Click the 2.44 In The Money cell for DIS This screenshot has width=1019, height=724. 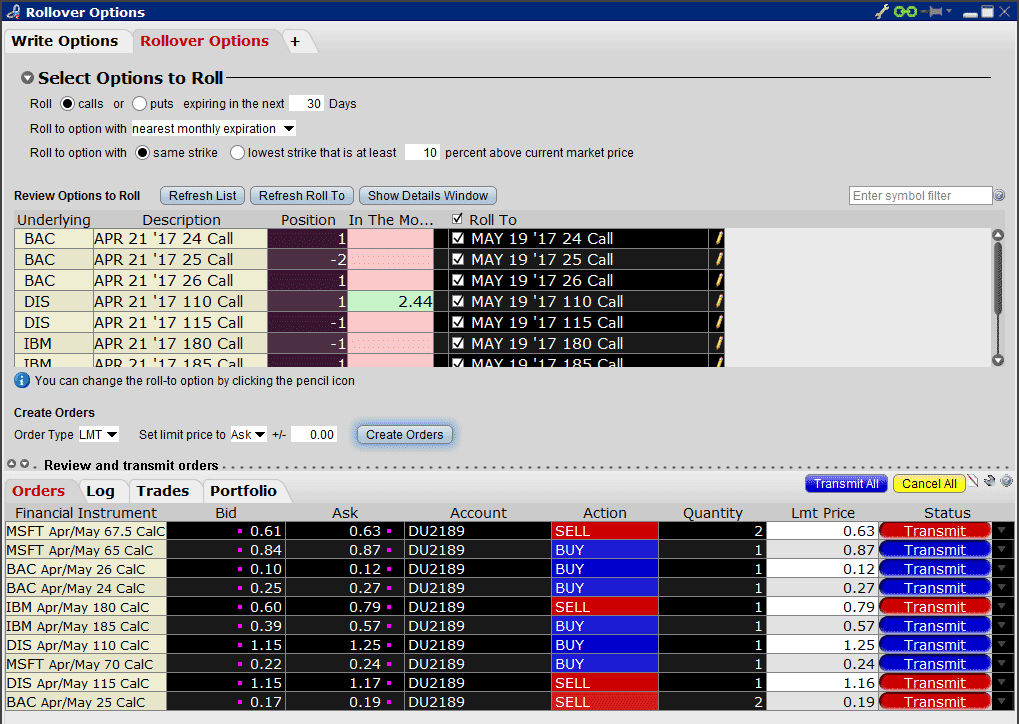(x=391, y=302)
